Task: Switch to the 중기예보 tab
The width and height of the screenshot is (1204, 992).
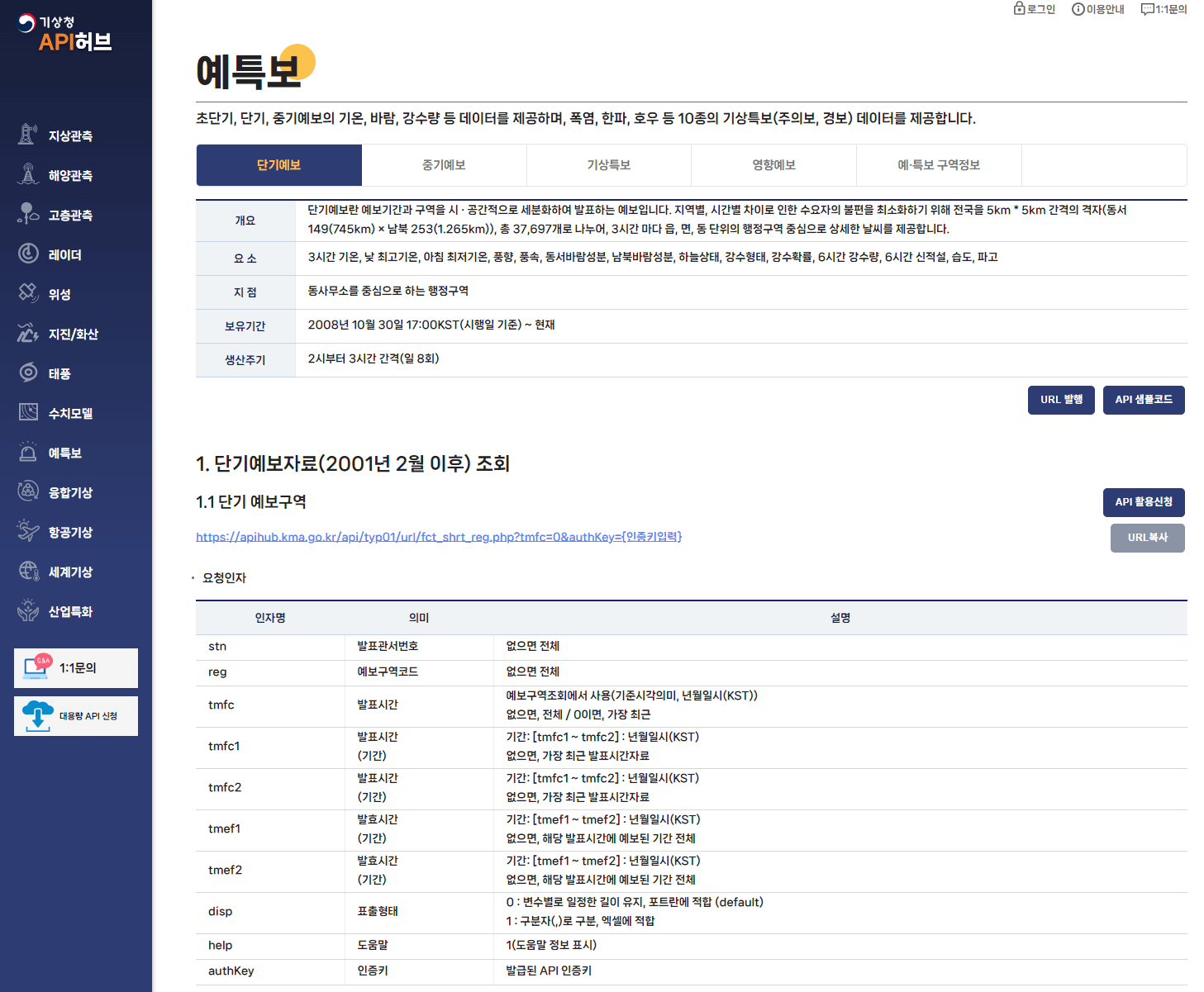Action: pyautogui.click(x=445, y=165)
